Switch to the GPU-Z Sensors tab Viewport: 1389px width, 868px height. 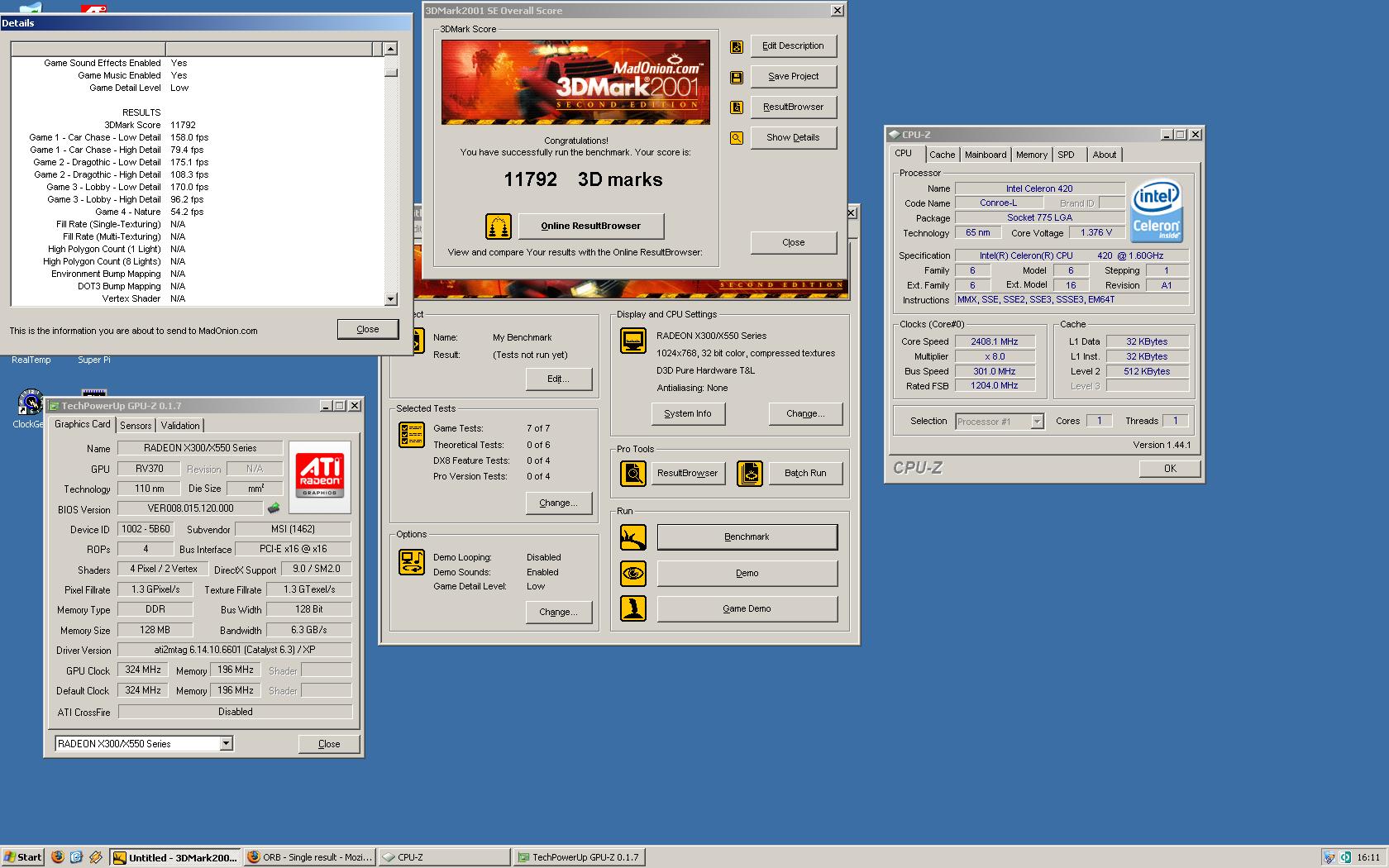136,426
